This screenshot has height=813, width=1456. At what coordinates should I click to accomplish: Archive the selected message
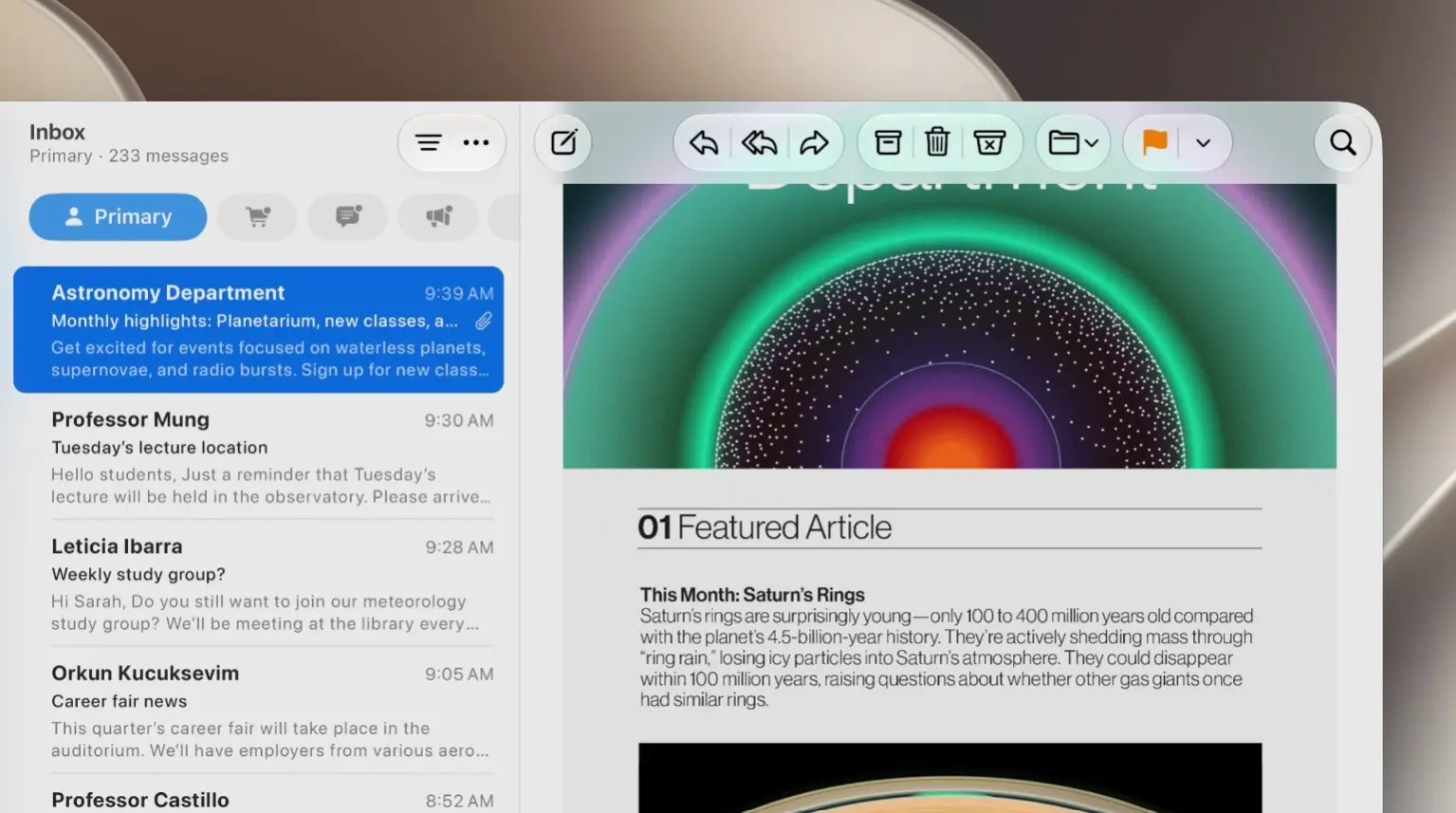click(x=888, y=142)
